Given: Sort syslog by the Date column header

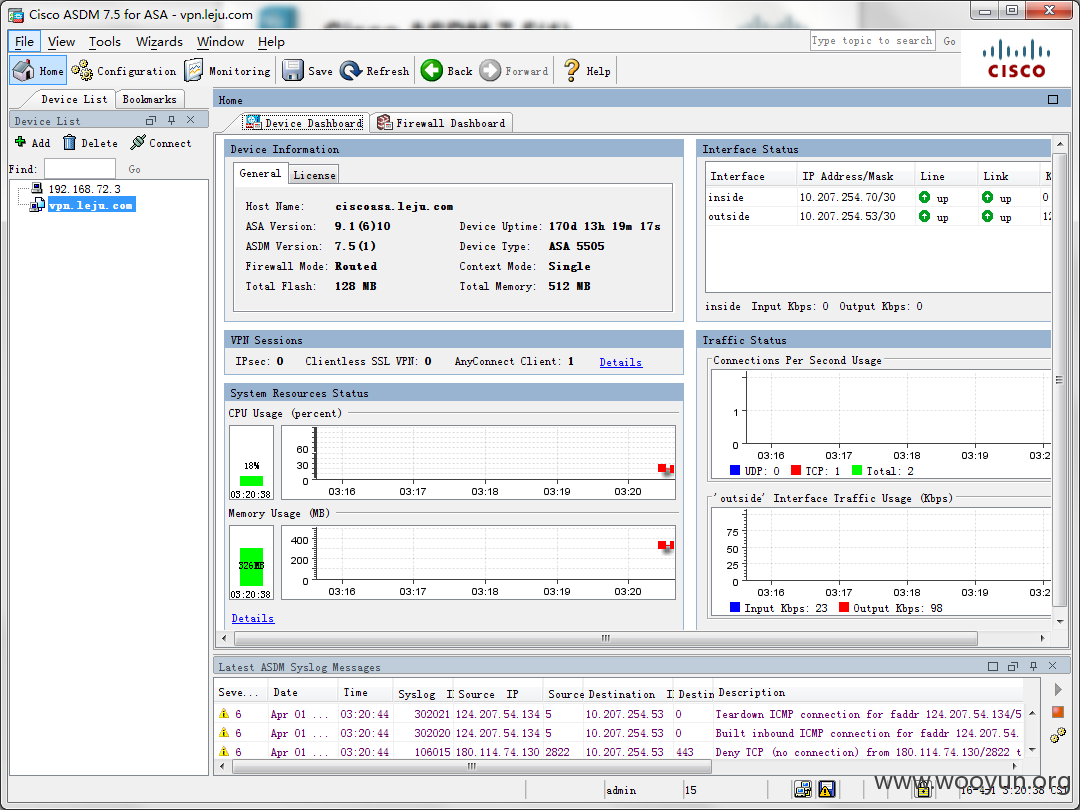Looking at the screenshot, I should (x=303, y=693).
